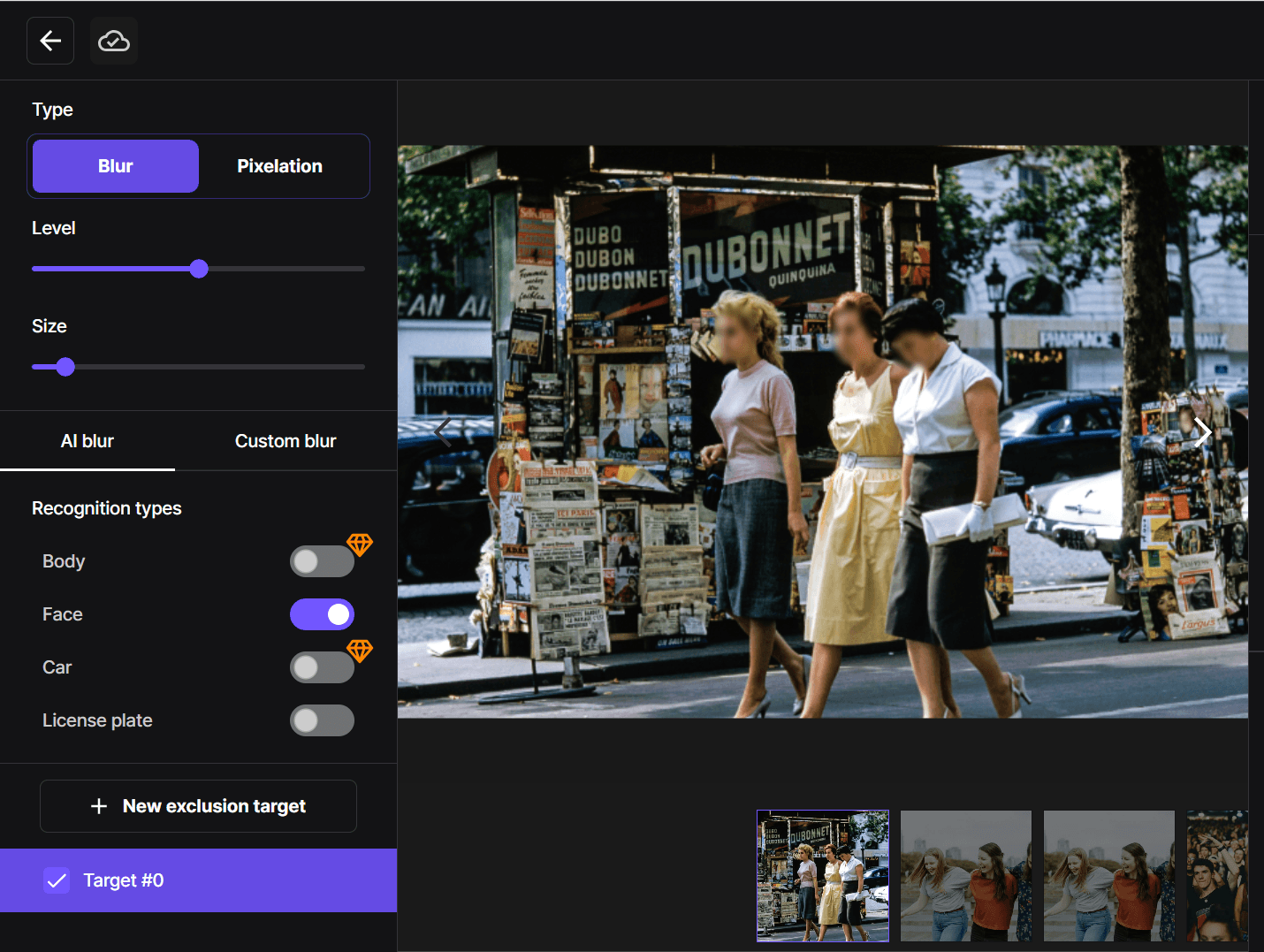This screenshot has width=1264, height=952.
Task: Disable the Face recognition toggle
Action: pyautogui.click(x=322, y=614)
